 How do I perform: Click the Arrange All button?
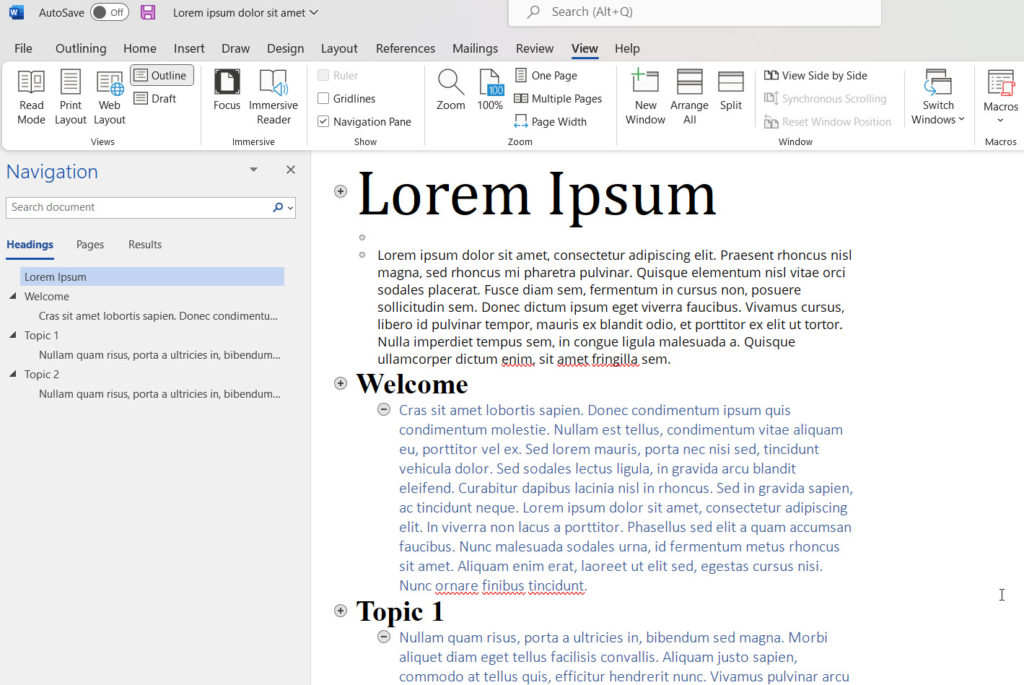(x=689, y=95)
